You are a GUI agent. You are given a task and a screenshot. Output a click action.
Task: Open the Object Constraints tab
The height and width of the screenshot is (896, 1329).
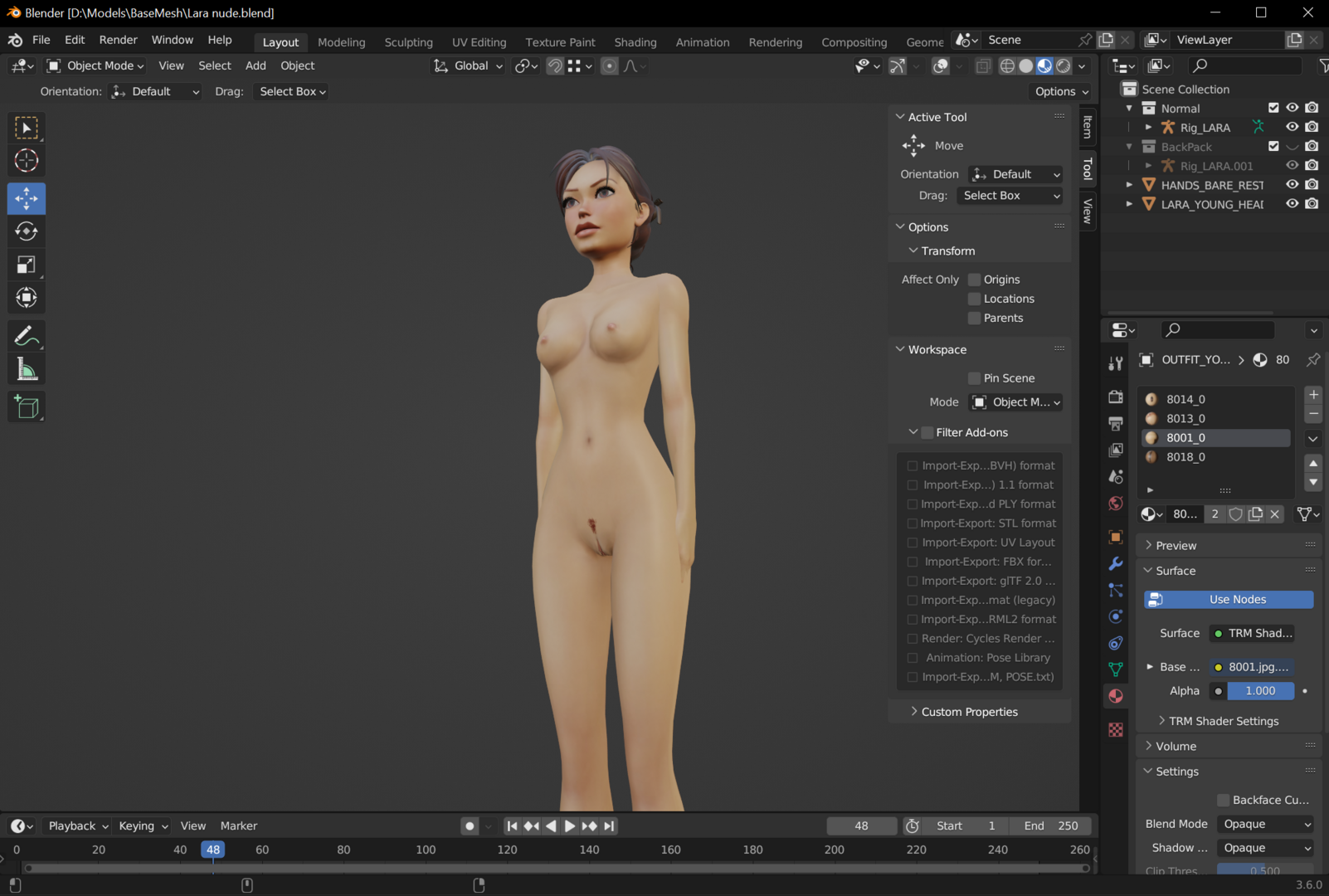click(x=1116, y=643)
